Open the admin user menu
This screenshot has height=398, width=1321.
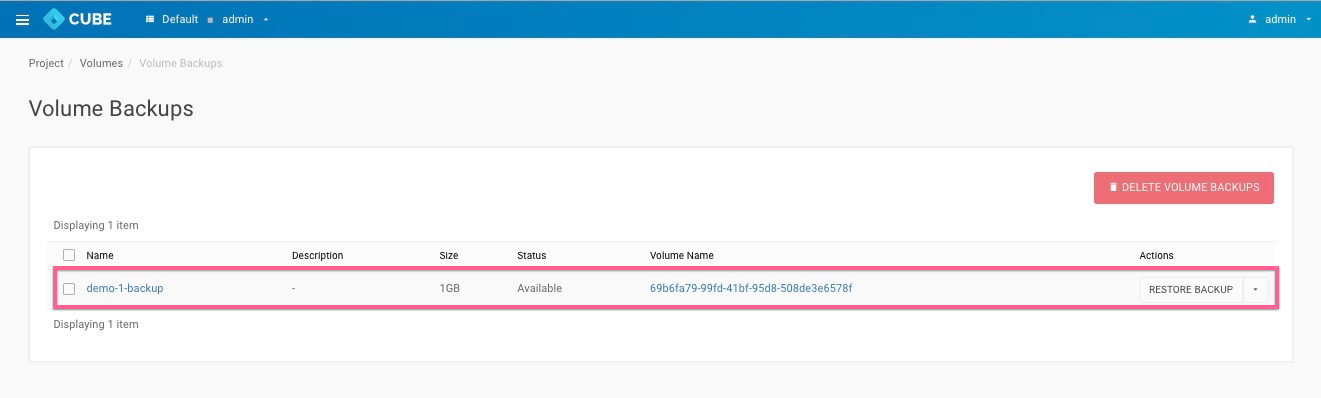click(x=1279, y=19)
